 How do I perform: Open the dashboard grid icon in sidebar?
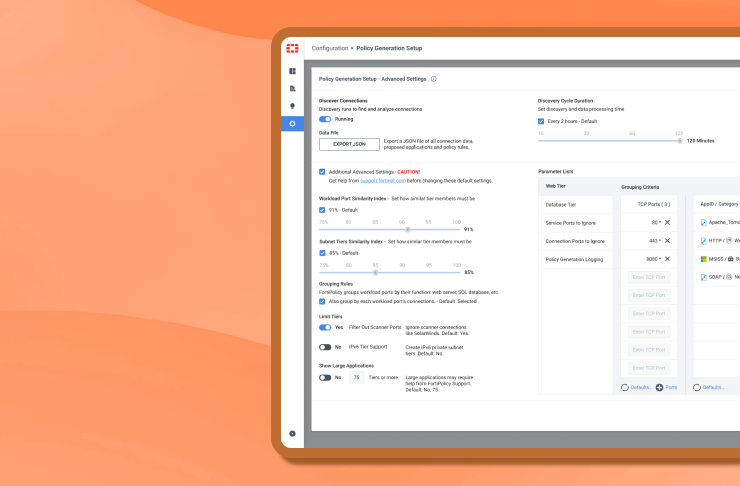point(292,71)
